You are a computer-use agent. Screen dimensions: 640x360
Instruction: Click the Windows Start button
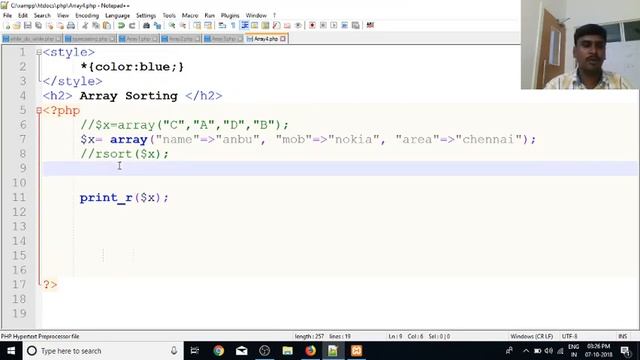coord(11,351)
